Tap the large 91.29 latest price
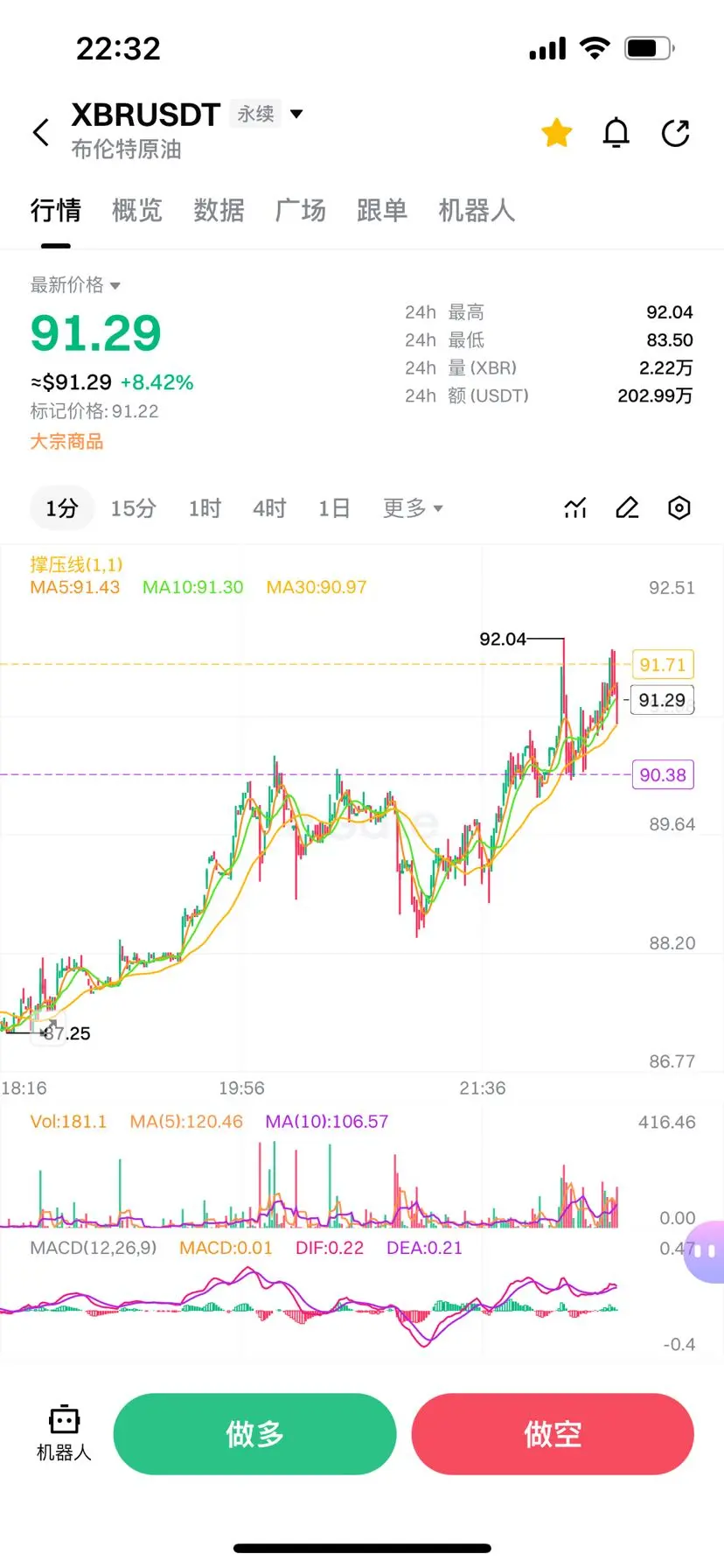724x1568 pixels. point(96,333)
